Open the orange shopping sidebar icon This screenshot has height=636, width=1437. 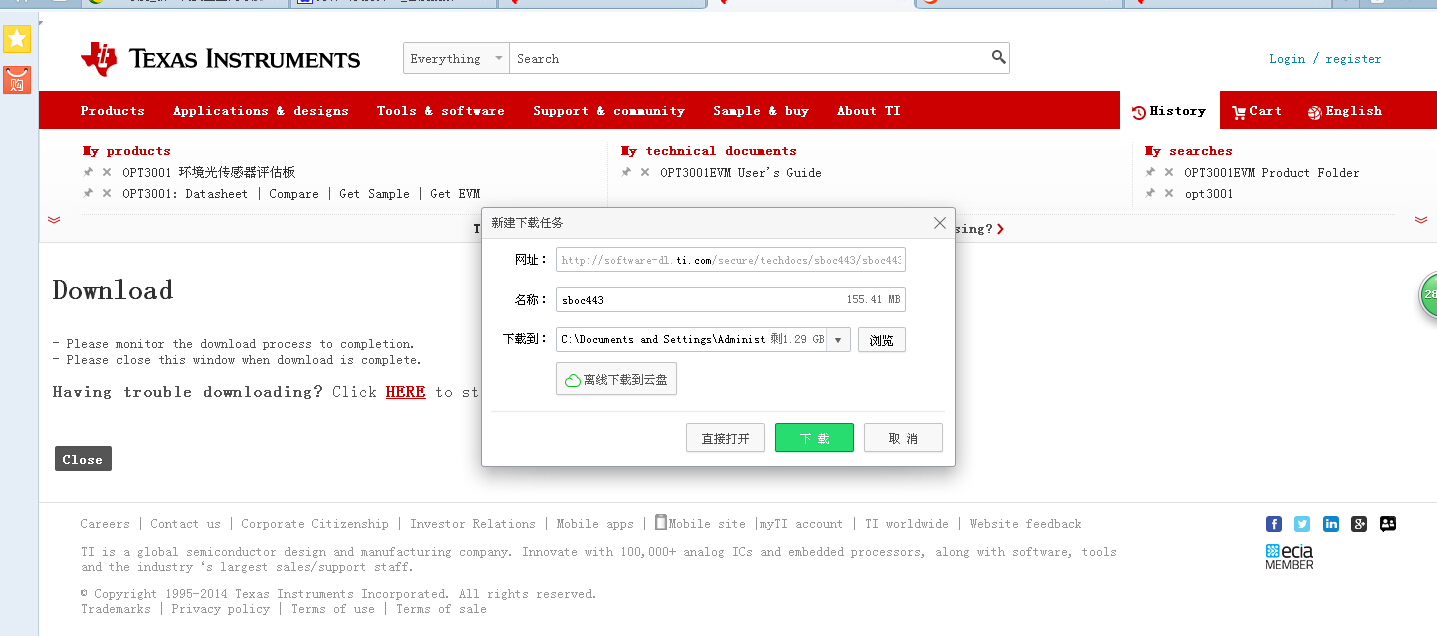(x=17, y=80)
